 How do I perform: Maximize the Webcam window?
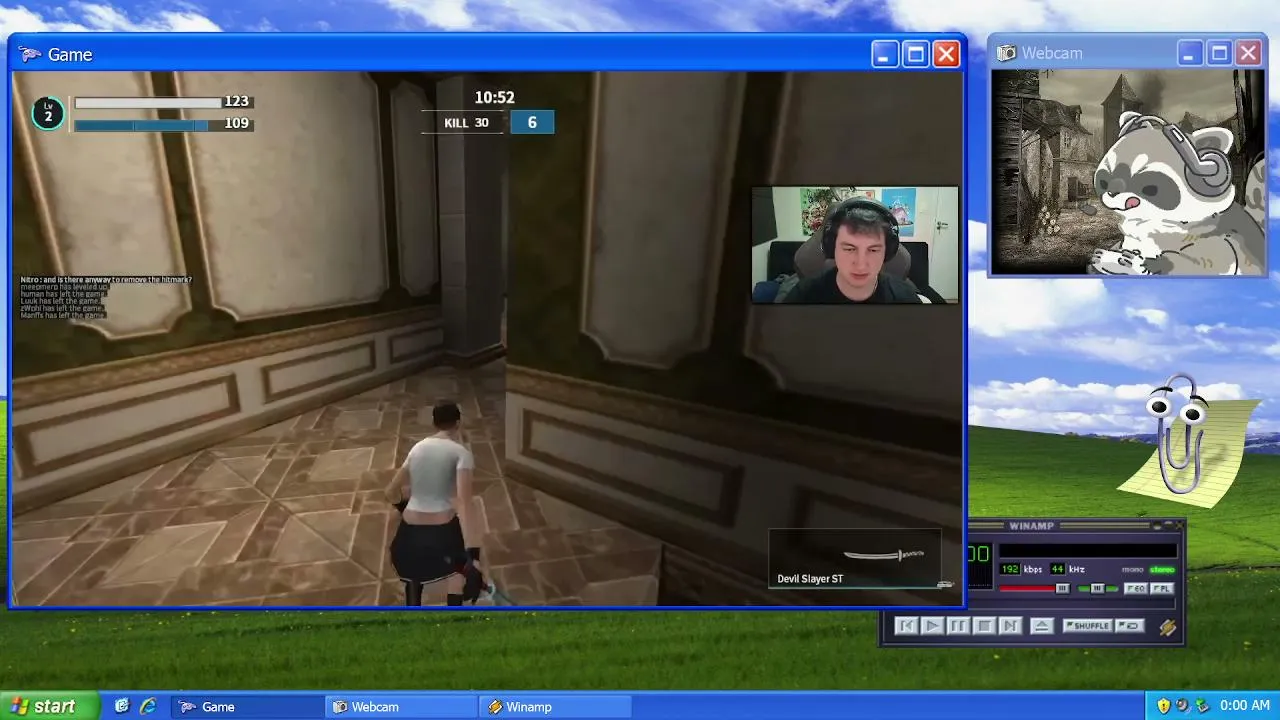tap(1219, 53)
